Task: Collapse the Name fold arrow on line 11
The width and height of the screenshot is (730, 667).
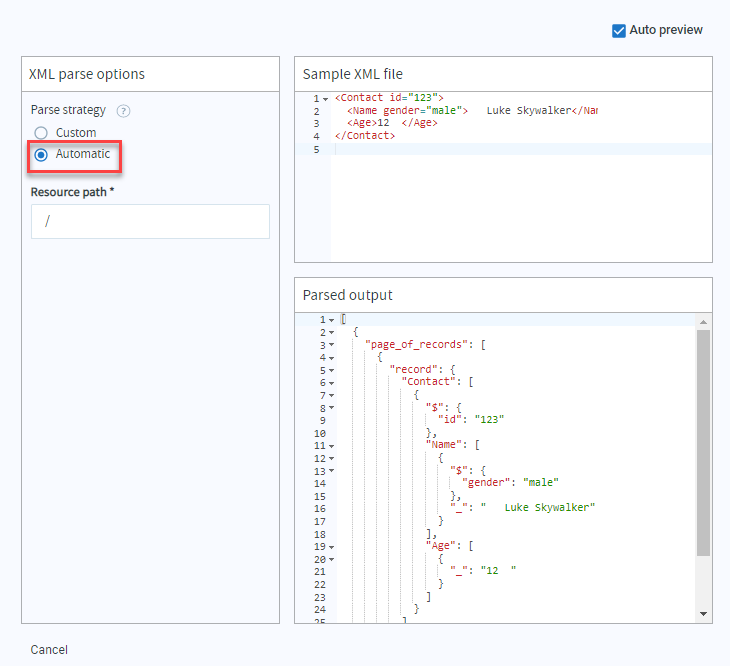Action: click(x=331, y=446)
